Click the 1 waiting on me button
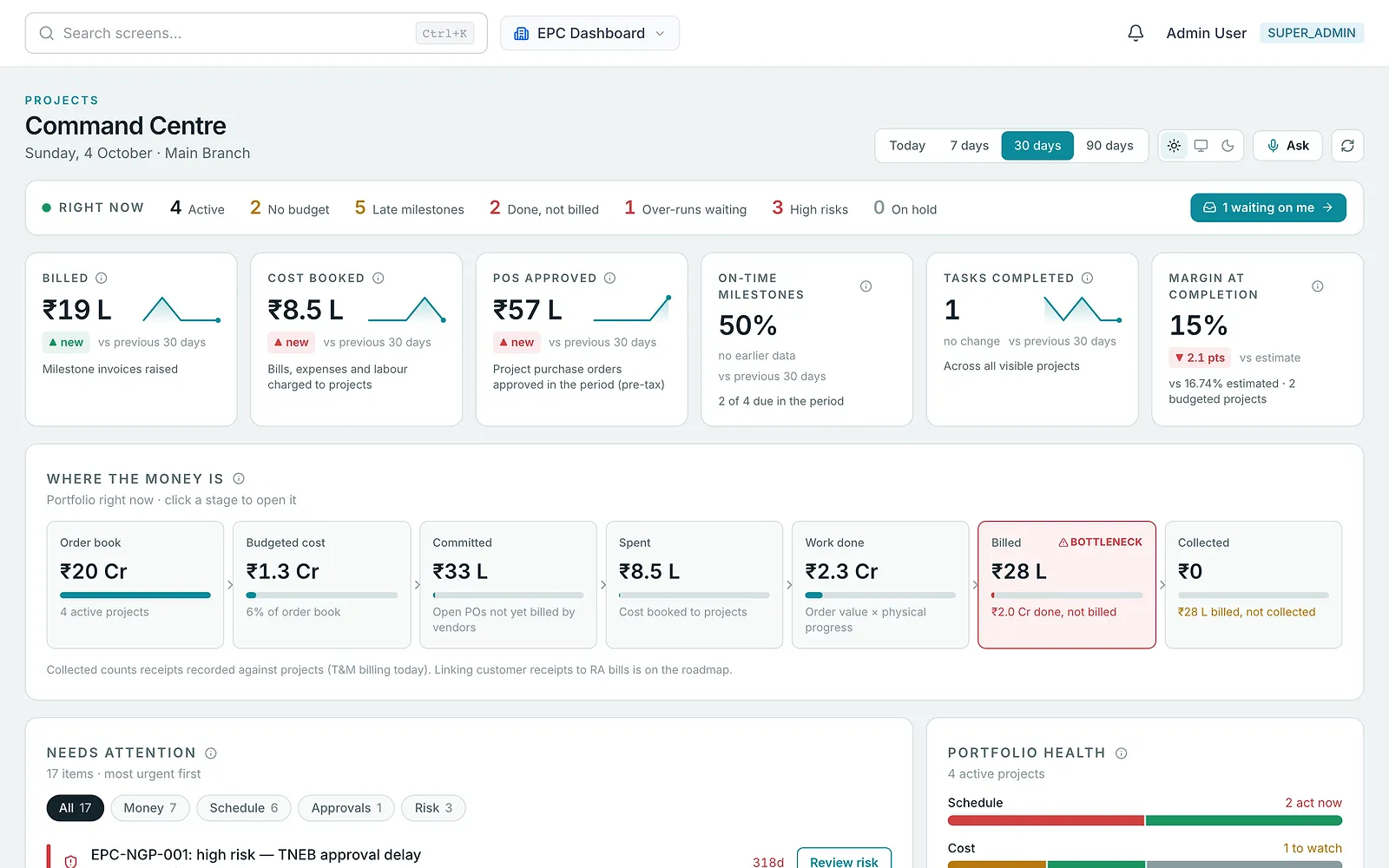Viewport: 1389px width, 868px height. [x=1268, y=207]
